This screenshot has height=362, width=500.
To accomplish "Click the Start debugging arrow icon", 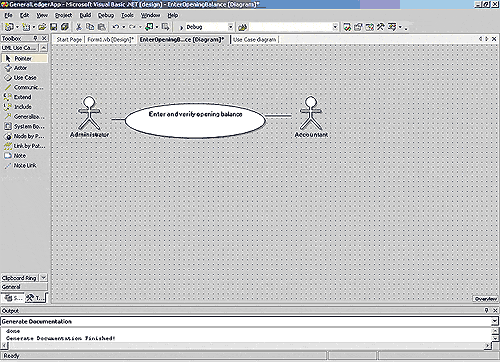I will click(x=181, y=27).
